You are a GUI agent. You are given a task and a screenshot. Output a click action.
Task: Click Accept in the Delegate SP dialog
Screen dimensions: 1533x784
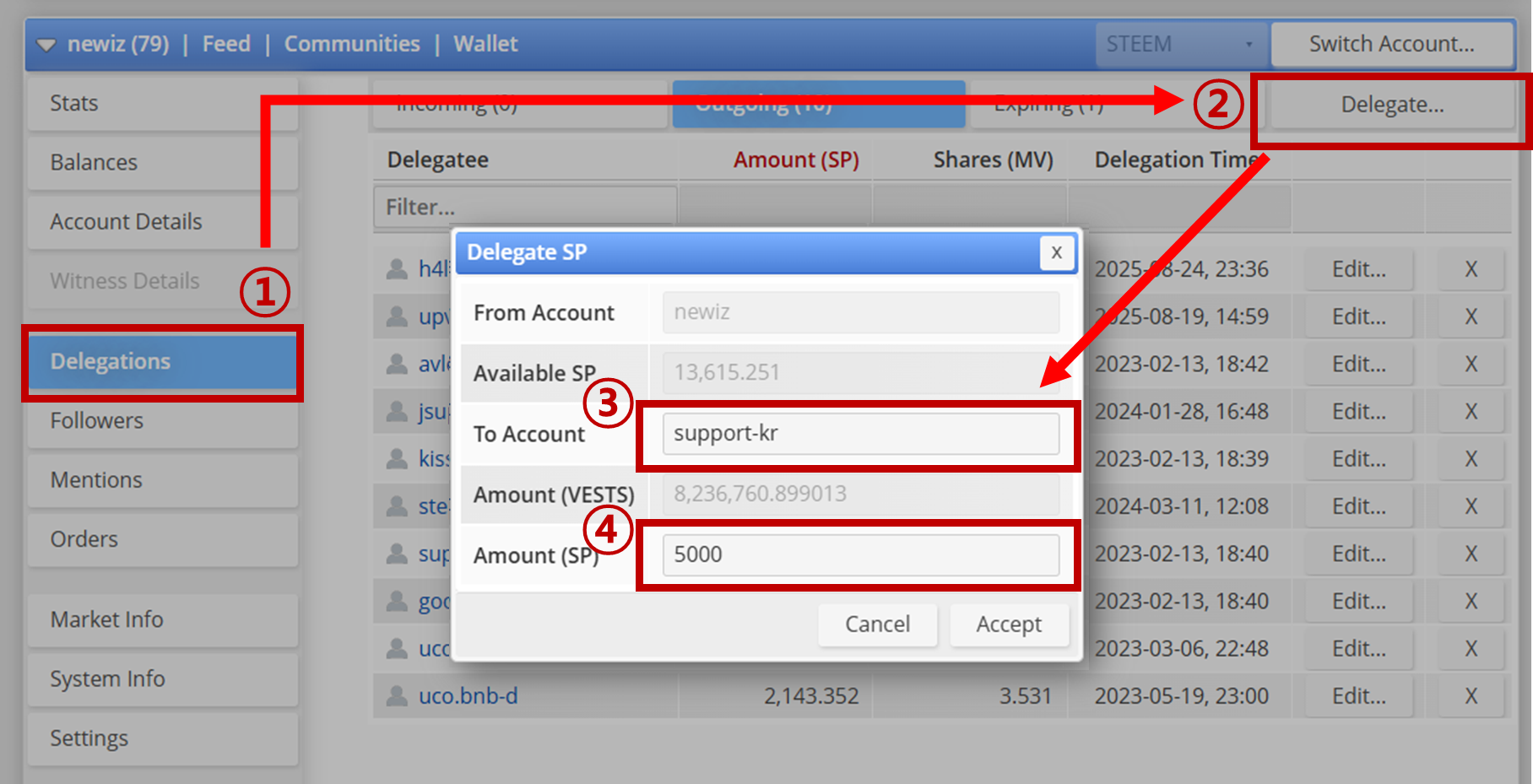(x=1009, y=624)
